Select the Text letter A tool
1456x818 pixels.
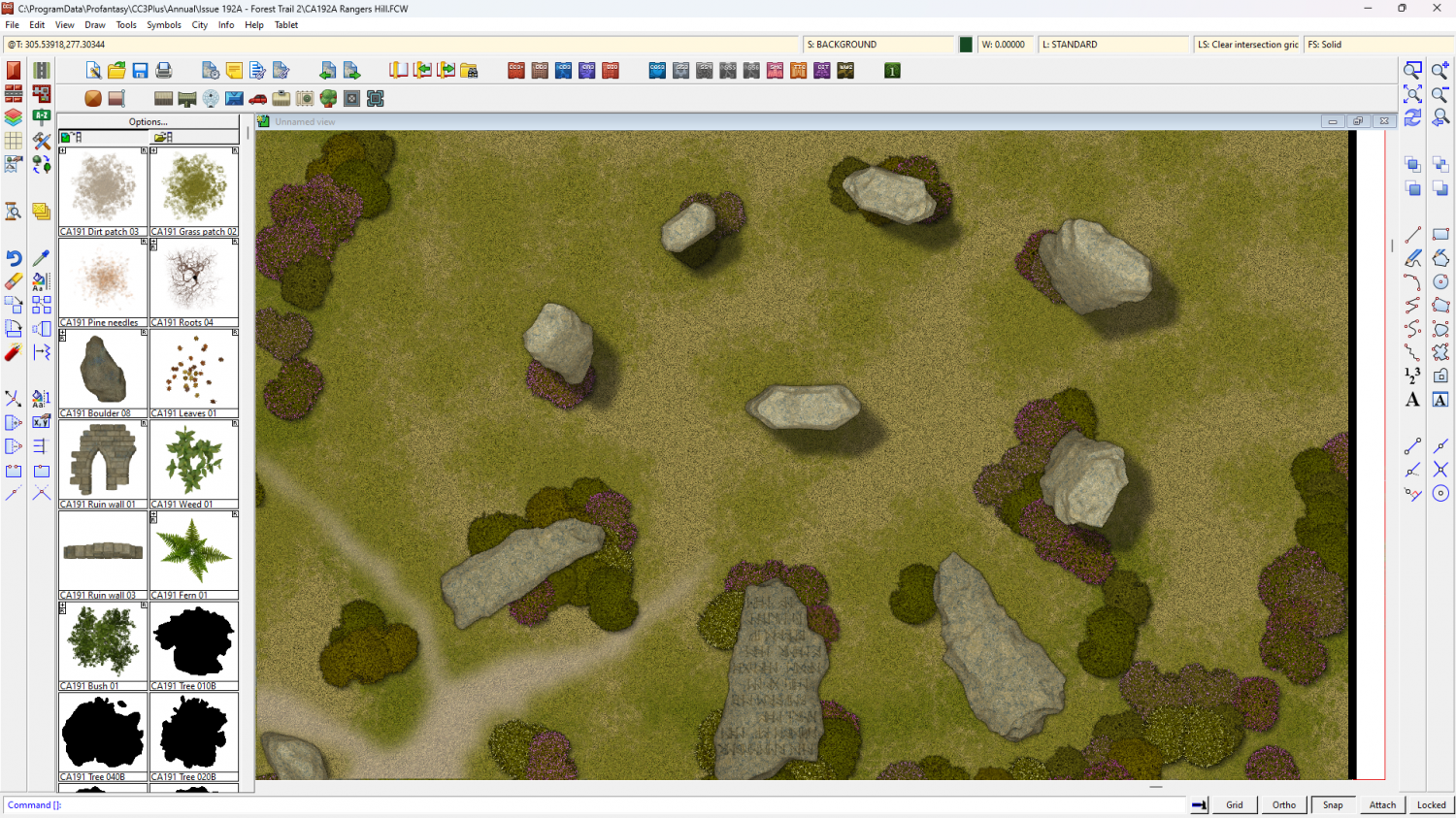pos(1413,400)
